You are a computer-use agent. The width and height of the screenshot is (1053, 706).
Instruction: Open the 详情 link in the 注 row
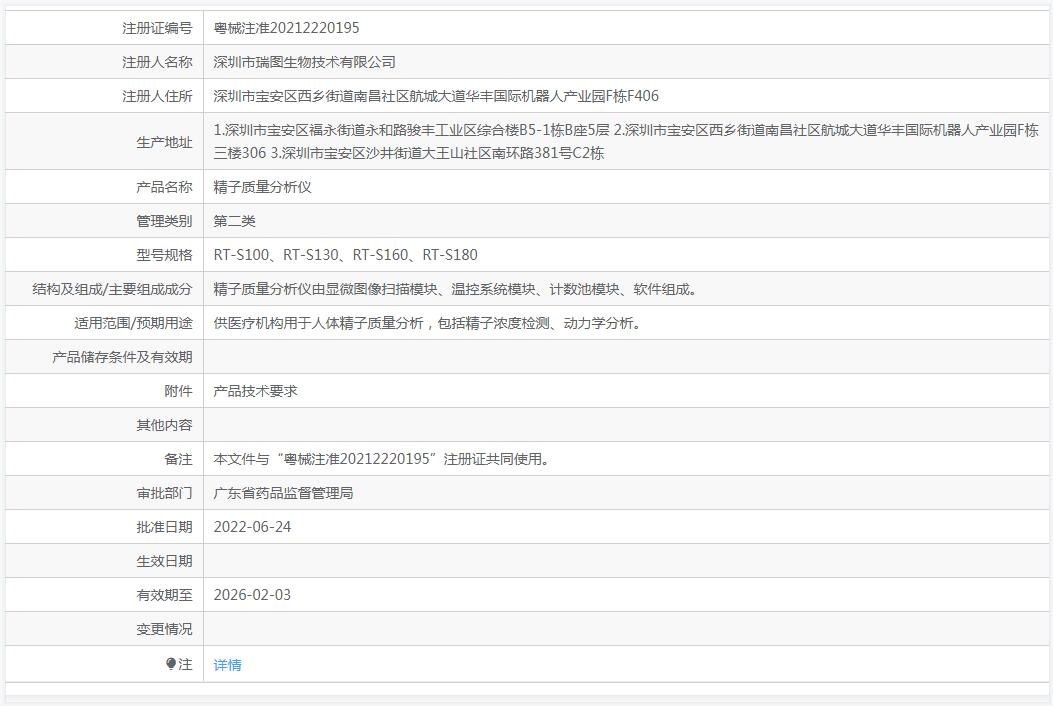228,665
